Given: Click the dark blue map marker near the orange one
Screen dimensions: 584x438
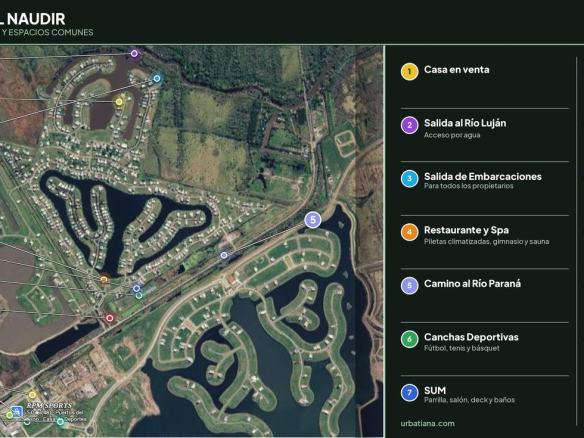Looking at the screenshot, I should coord(136,288).
